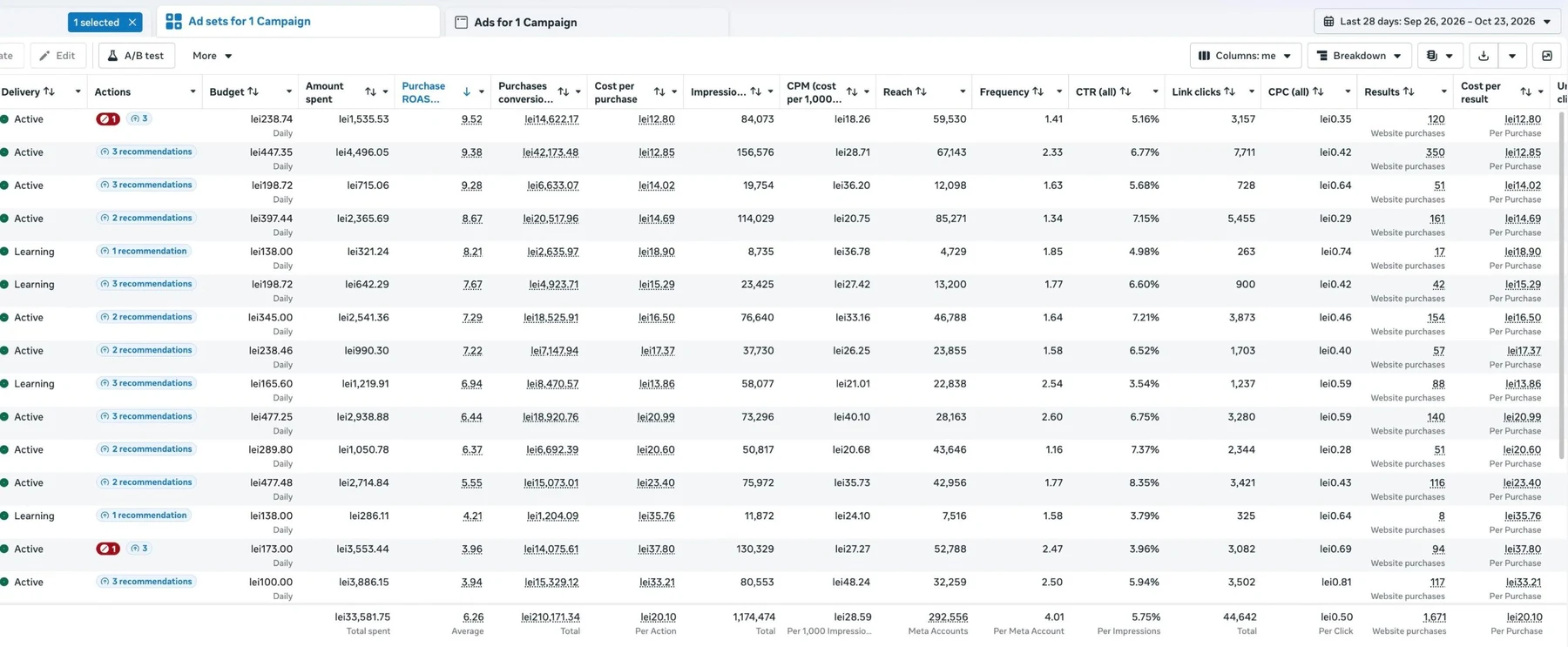The height and width of the screenshot is (647, 1568).
Task: Open the Actions column options arrow
Action: click(x=193, y=91)
